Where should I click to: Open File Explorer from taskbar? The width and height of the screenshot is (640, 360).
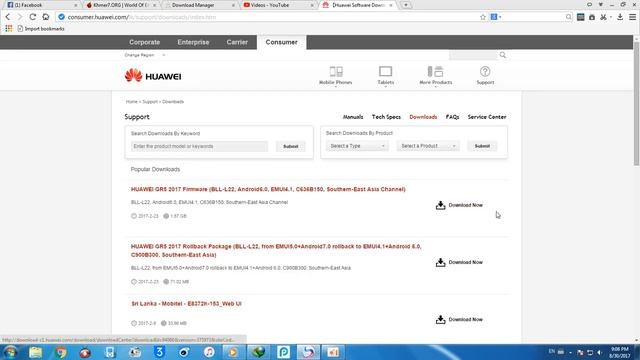[36, 352]
